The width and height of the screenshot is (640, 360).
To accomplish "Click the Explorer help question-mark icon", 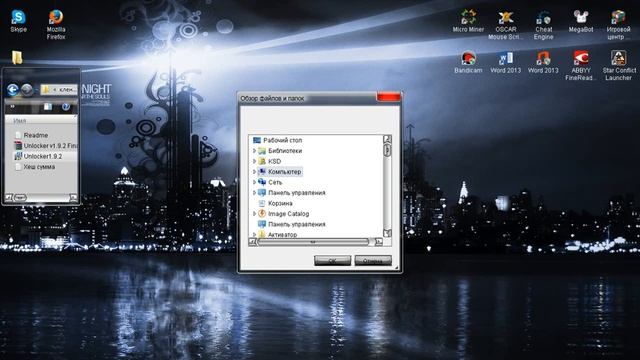I will click(66, 107).
